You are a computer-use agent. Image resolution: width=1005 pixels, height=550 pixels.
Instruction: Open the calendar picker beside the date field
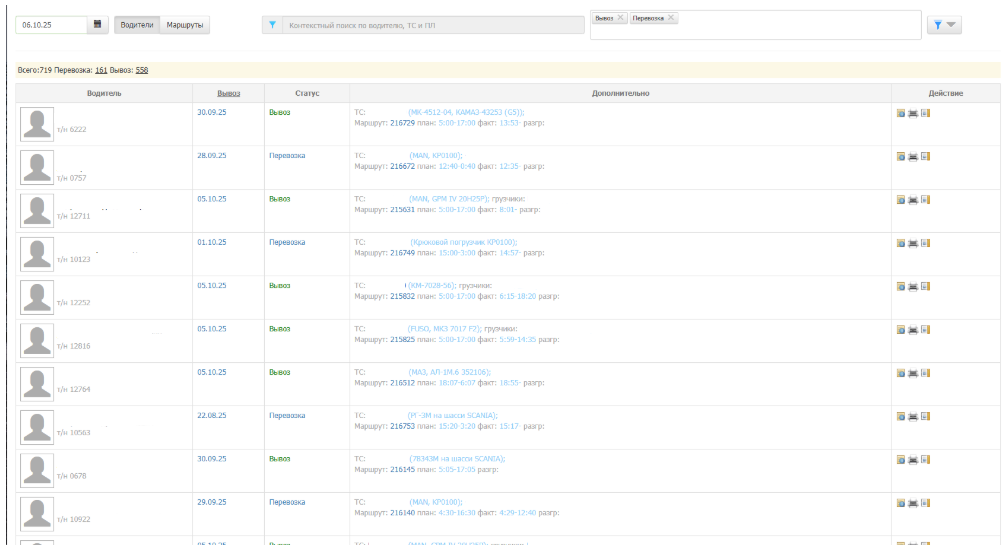click(98, 25)
